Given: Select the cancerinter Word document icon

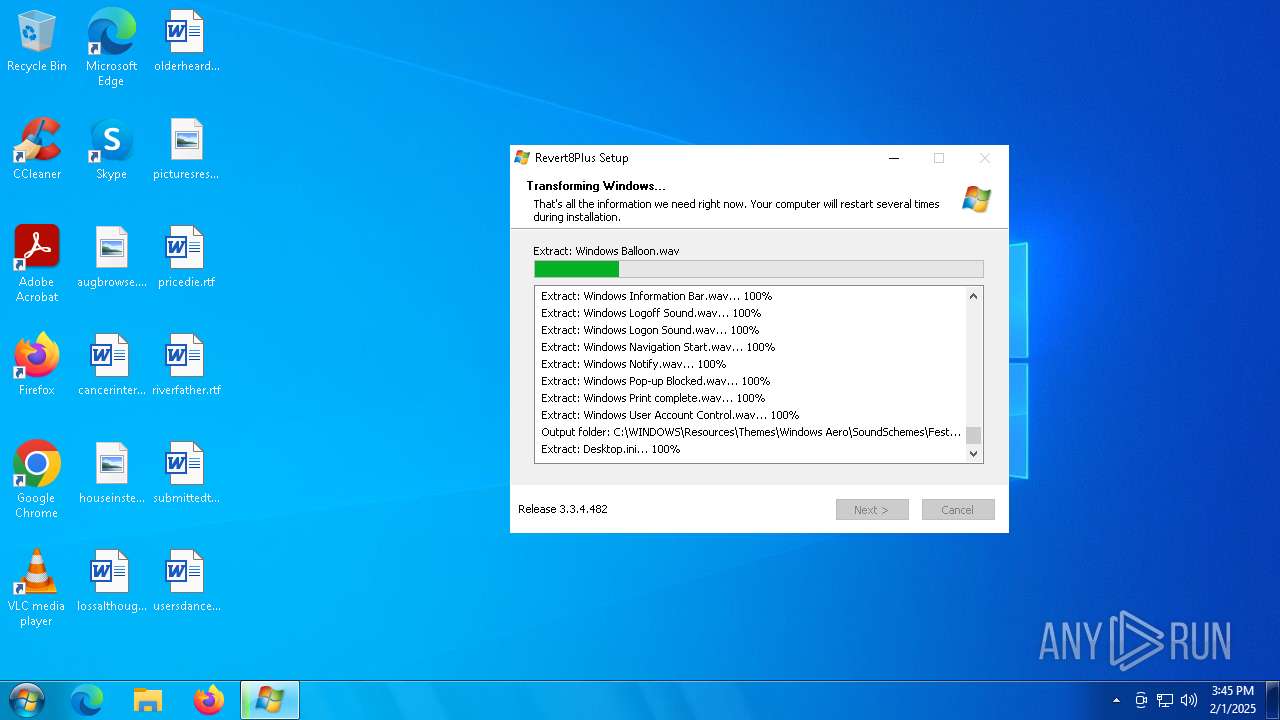Looking at the screenshot, I should 111,366.
